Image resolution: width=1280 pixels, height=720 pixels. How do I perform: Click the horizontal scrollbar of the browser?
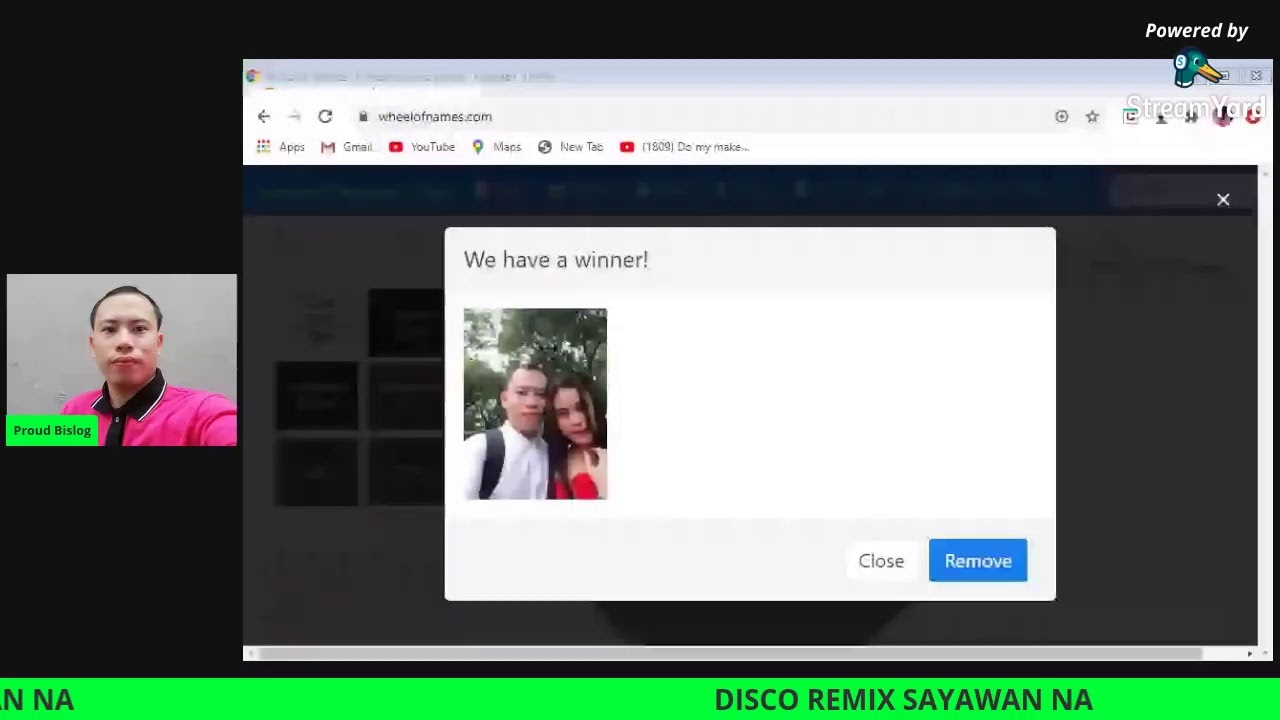tap(730, 654)
